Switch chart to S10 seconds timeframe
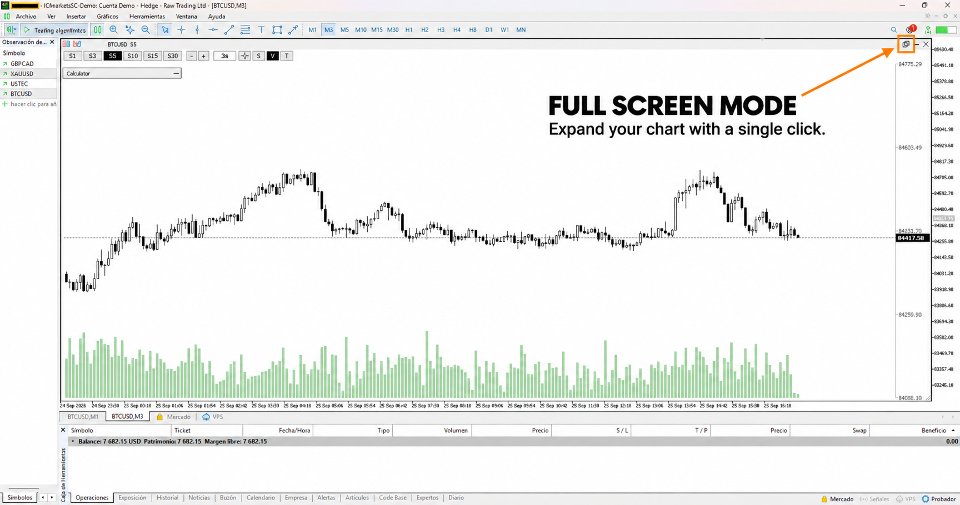This screenshot has width=960, height=505. (132, 56)
